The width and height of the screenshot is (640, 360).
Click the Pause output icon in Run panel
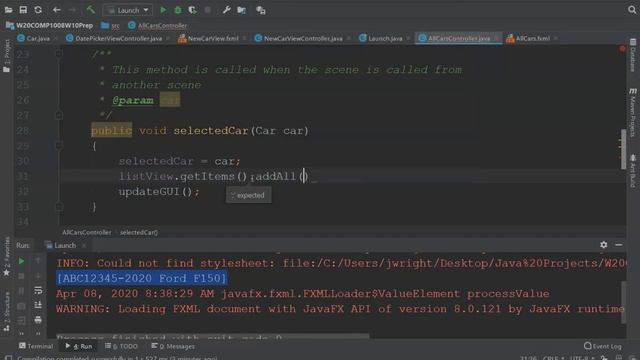click(x=21, y=291)
